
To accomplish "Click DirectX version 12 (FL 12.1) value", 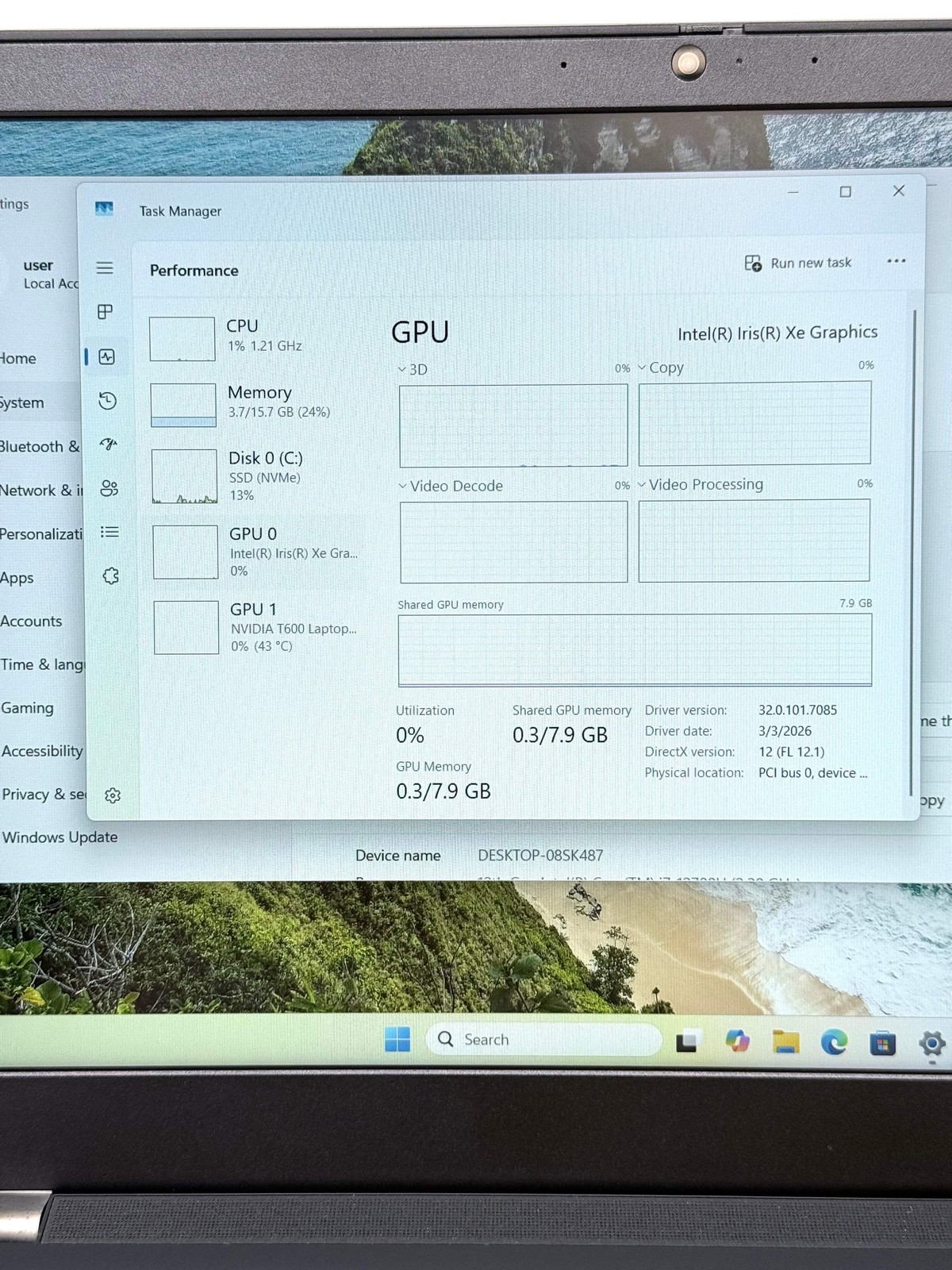I will 791,752.
